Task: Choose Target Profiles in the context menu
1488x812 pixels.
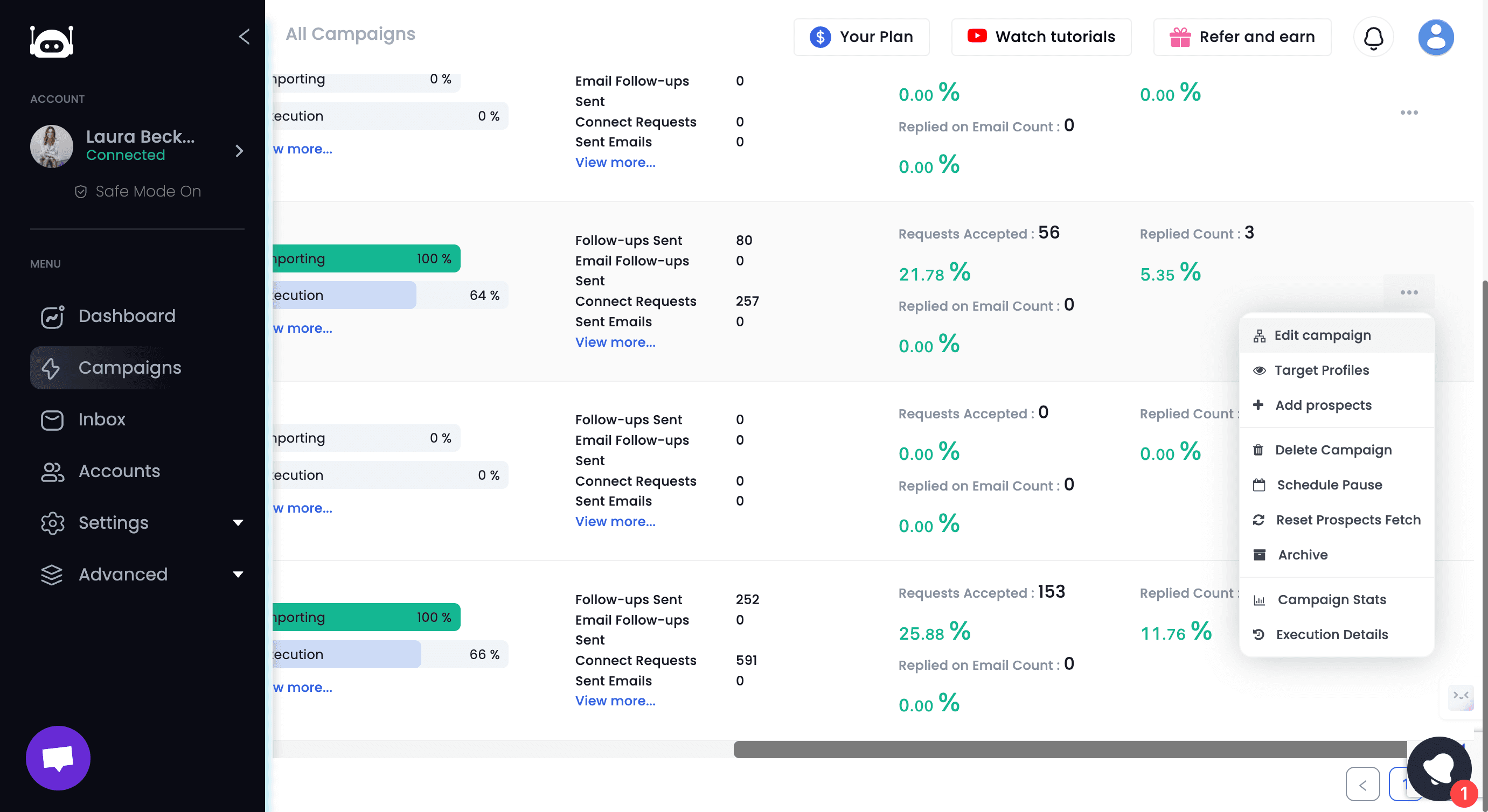Action: [x=1336, y=371]
